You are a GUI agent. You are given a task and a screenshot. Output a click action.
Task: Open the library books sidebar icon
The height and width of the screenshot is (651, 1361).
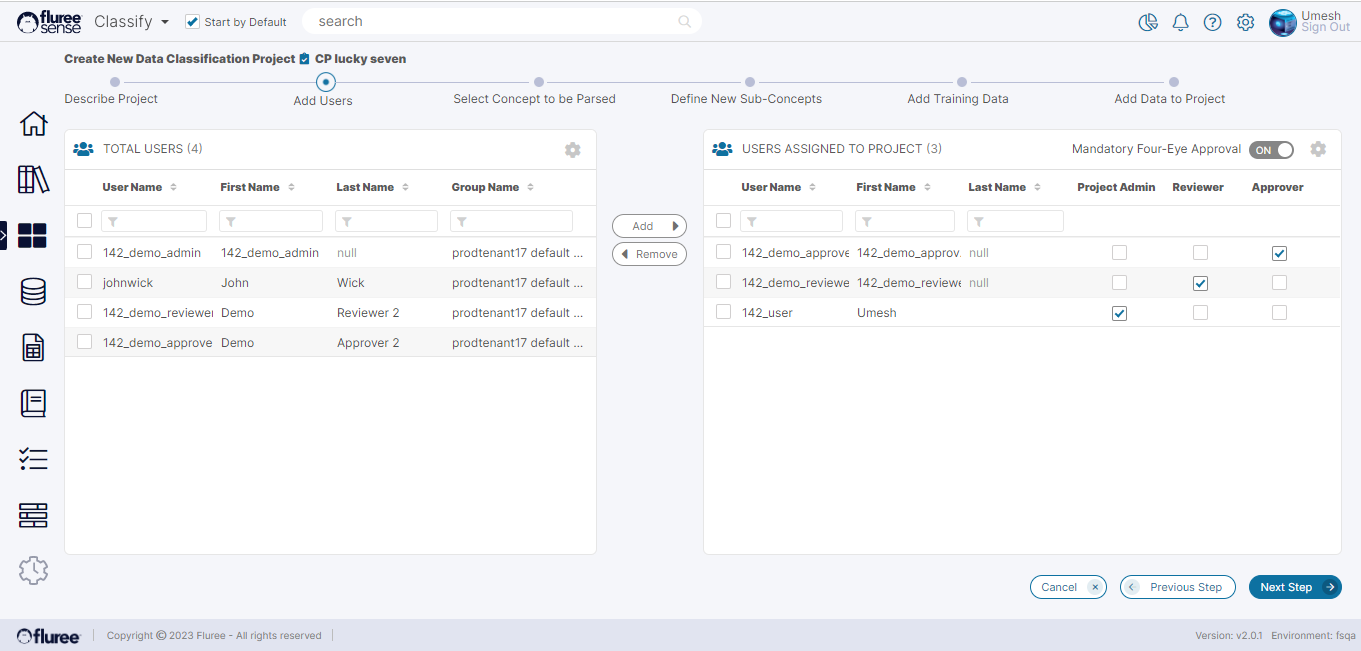(x=33, y=180)
